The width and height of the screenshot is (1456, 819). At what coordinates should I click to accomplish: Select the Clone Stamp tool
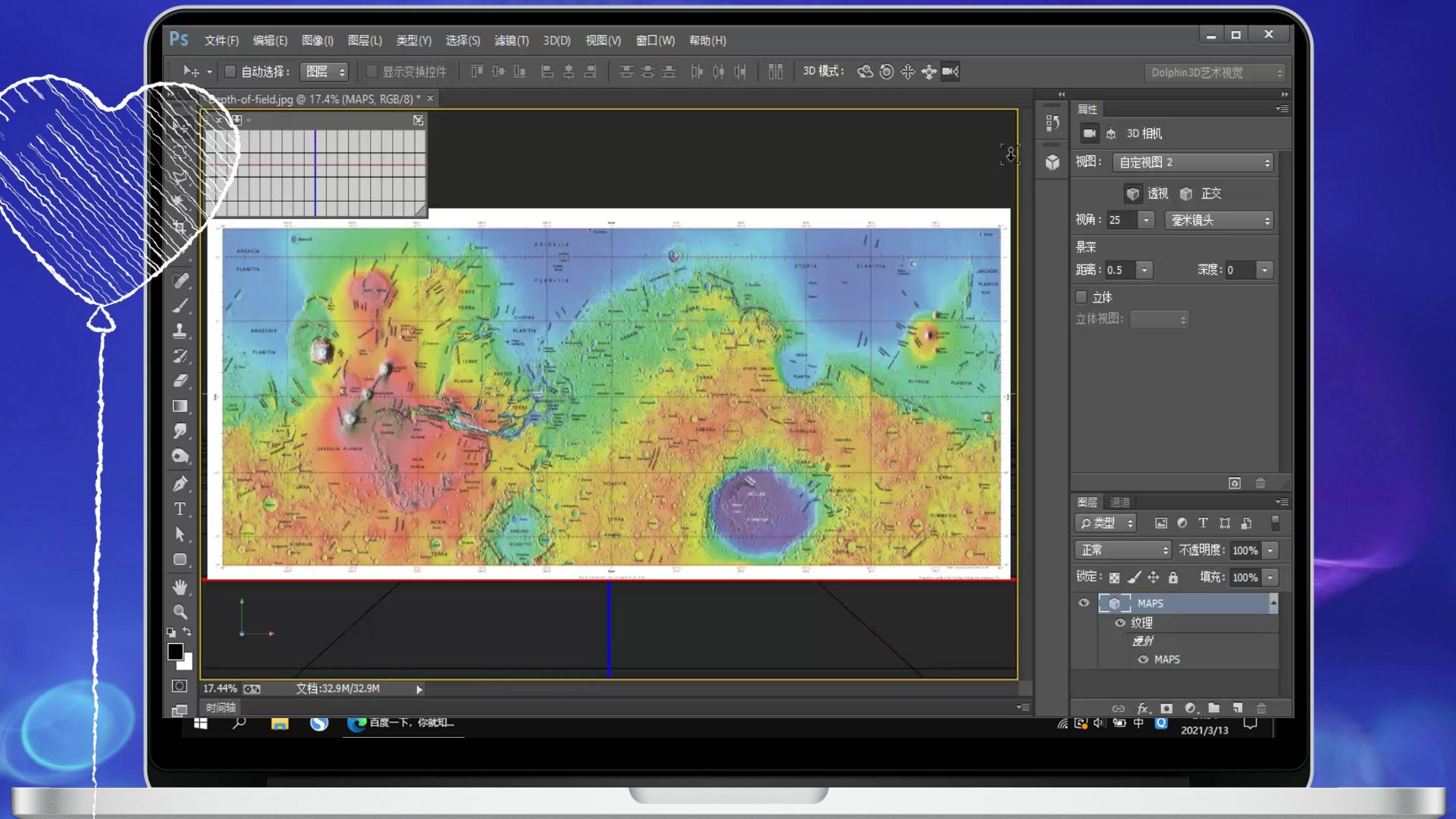[180, 331]
